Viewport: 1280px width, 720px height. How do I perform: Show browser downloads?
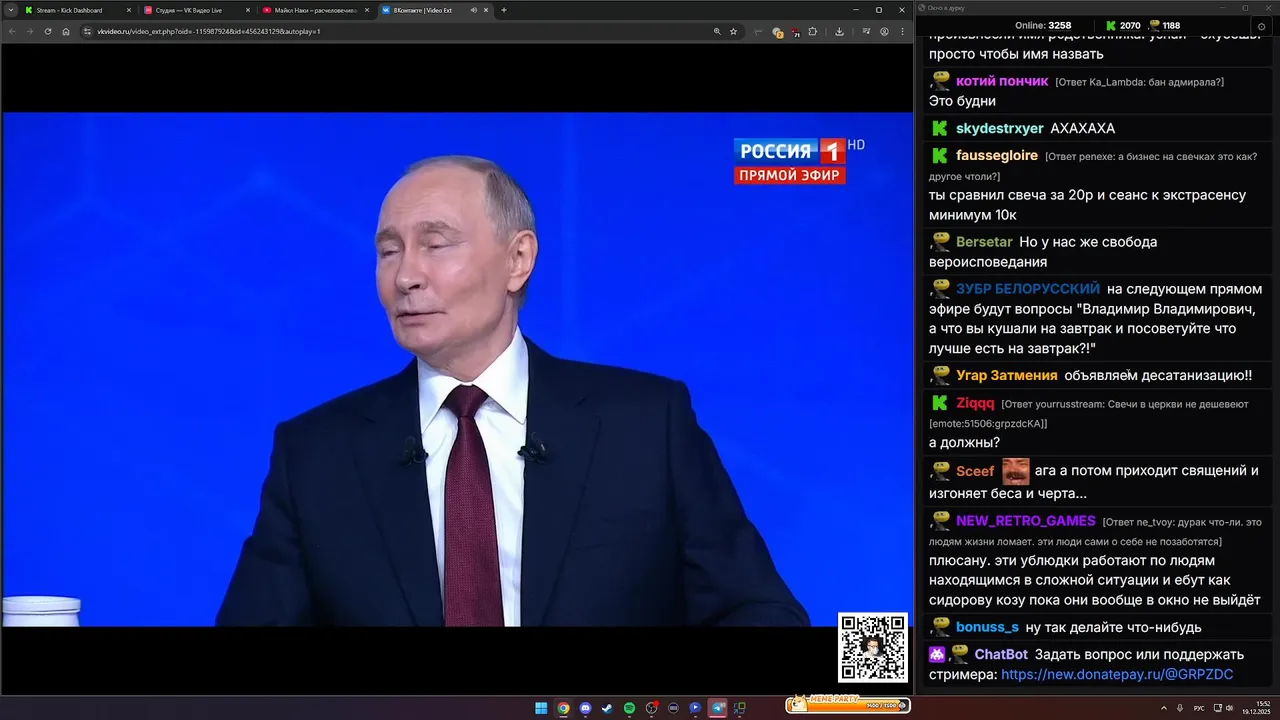tap(839, 31)
